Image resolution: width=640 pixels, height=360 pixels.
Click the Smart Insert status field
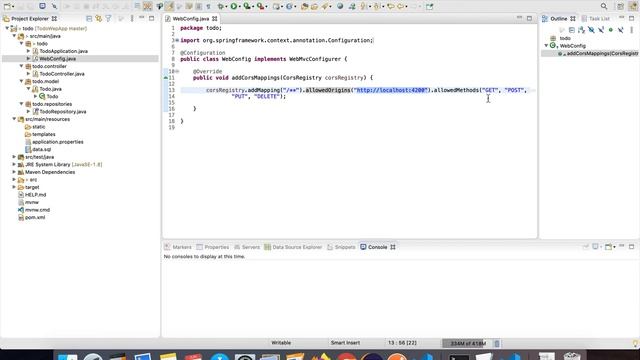tap(345, 343)
